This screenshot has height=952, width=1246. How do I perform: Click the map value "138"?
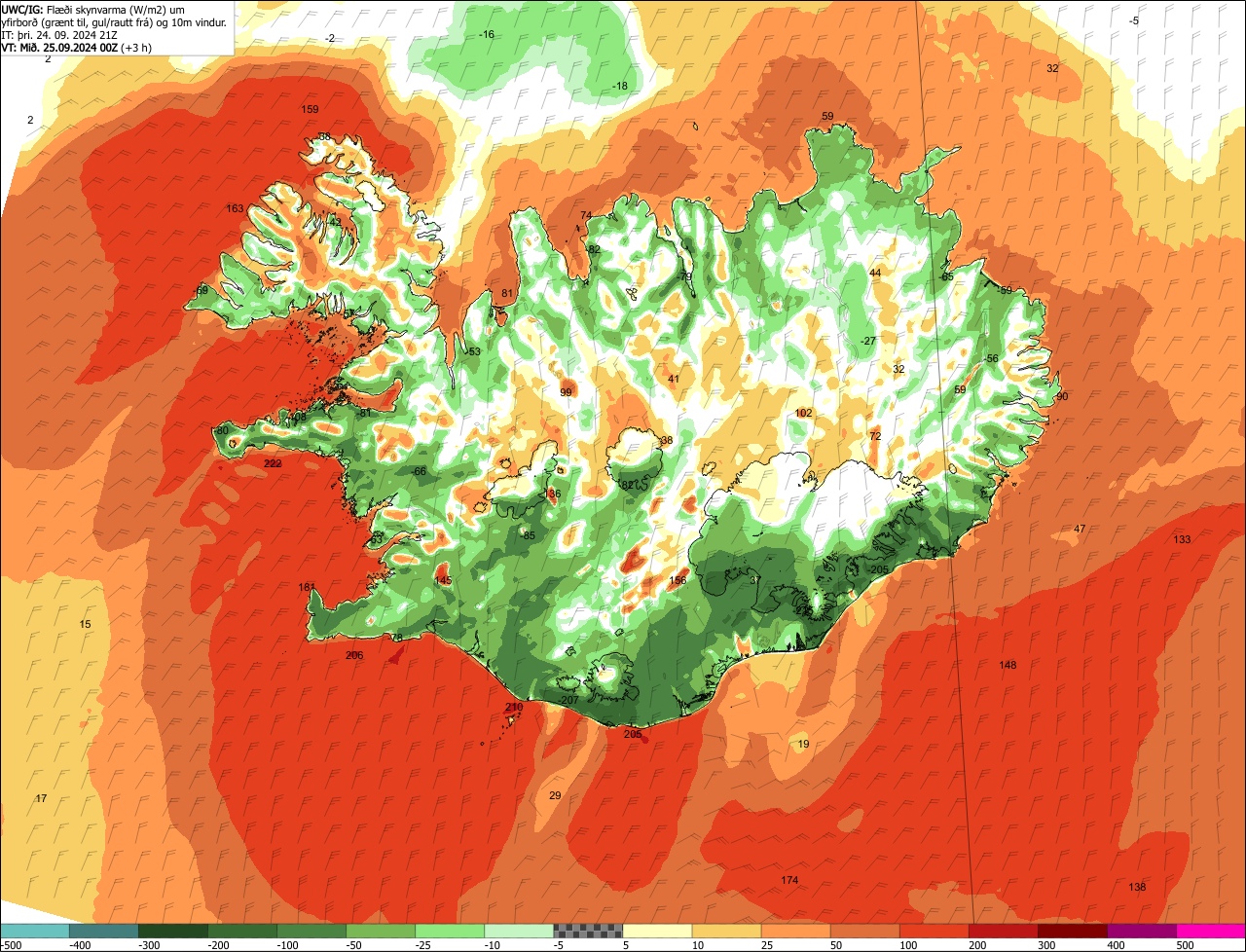(x=1137, y=887)
